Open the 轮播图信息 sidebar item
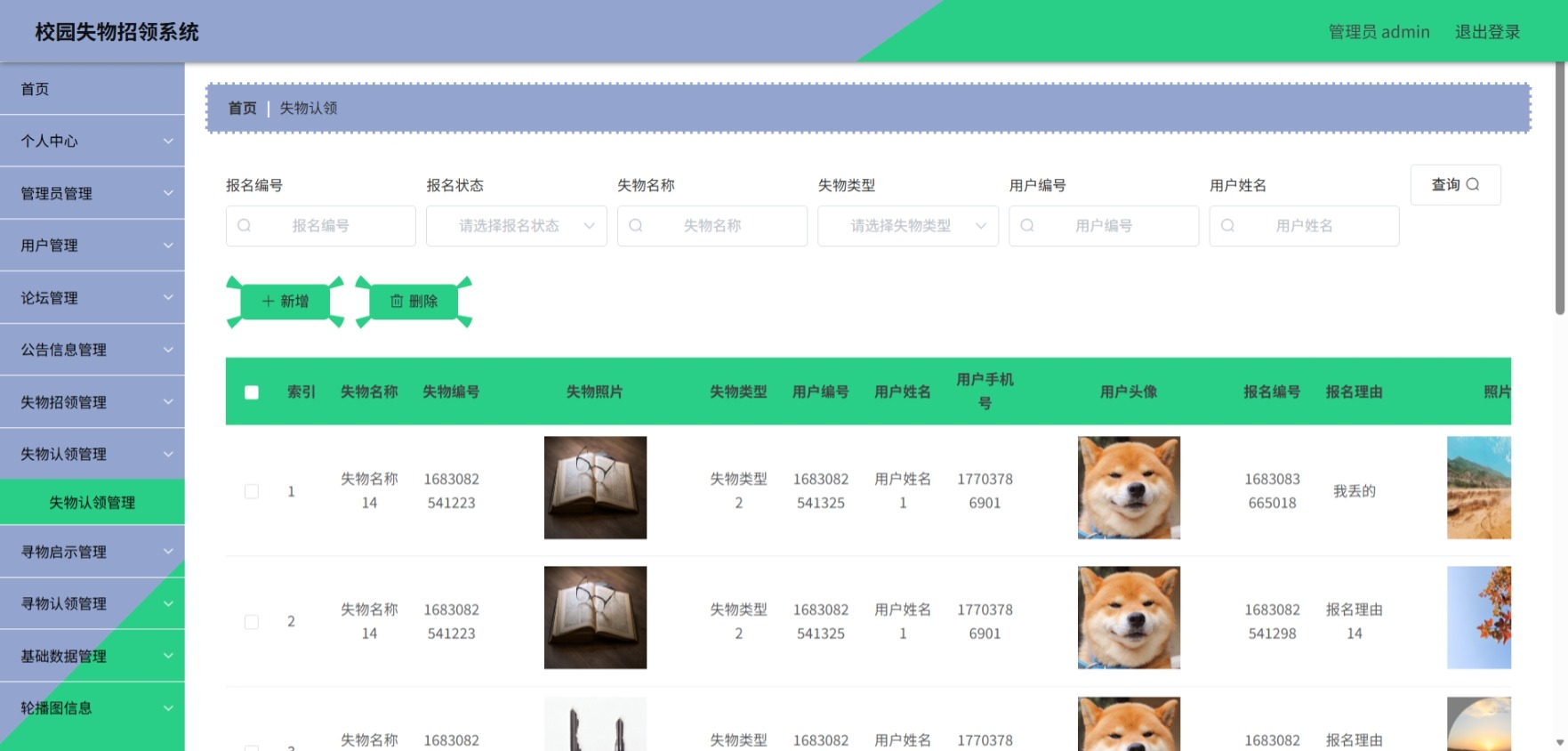Screen dimensions: 1568x751 (92, 708)
